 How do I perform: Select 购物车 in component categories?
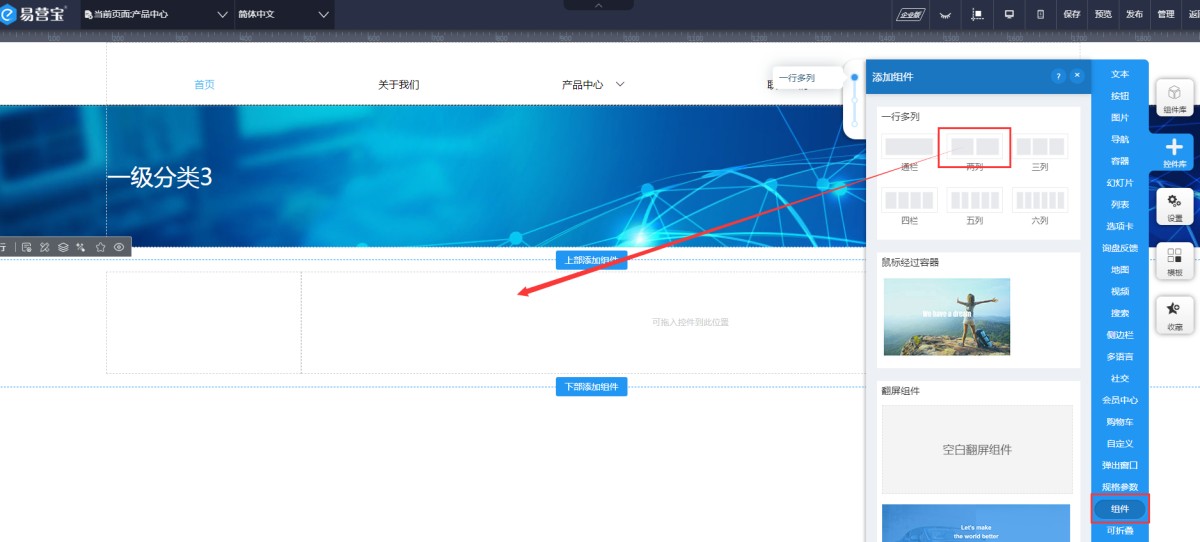tap(1120, 422)
